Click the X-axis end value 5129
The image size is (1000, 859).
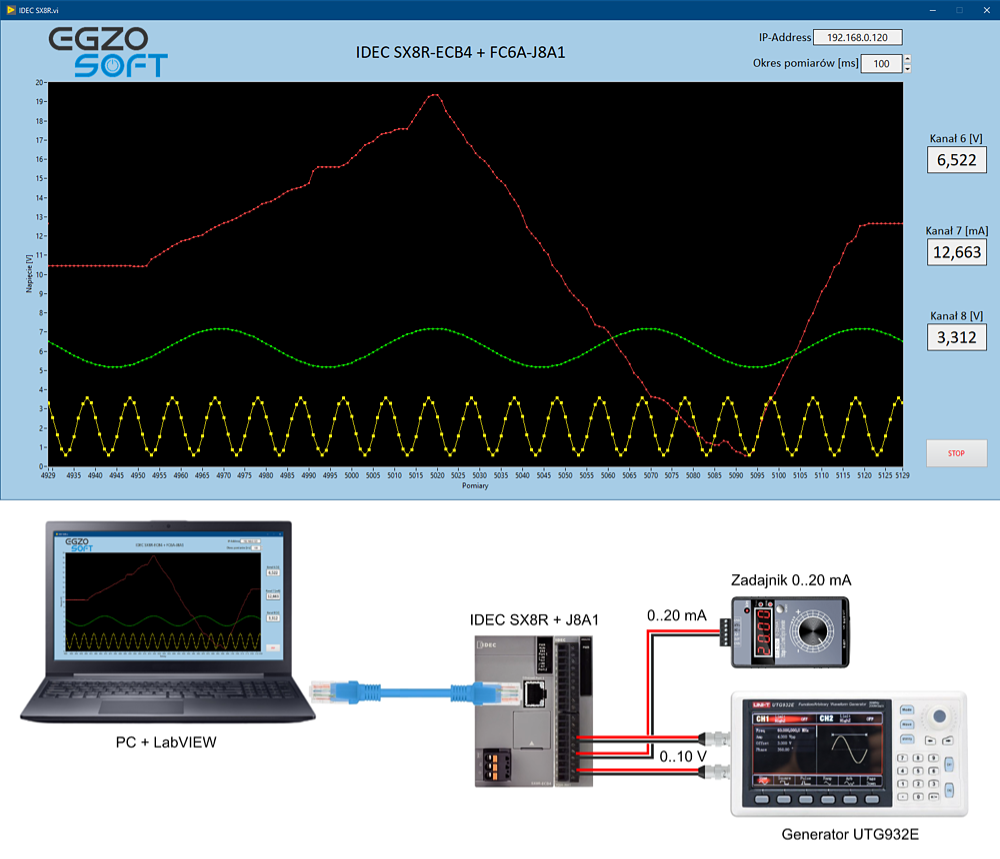pos(902,475)
